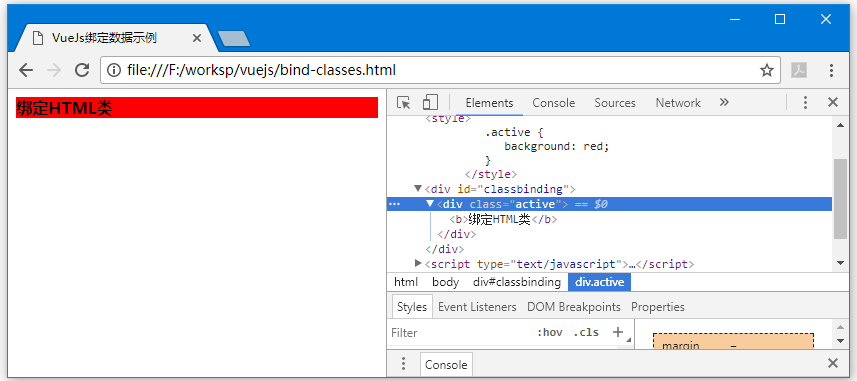Switch to the Console tab
This screenshot has height=381, width=857.
(554, 103)
